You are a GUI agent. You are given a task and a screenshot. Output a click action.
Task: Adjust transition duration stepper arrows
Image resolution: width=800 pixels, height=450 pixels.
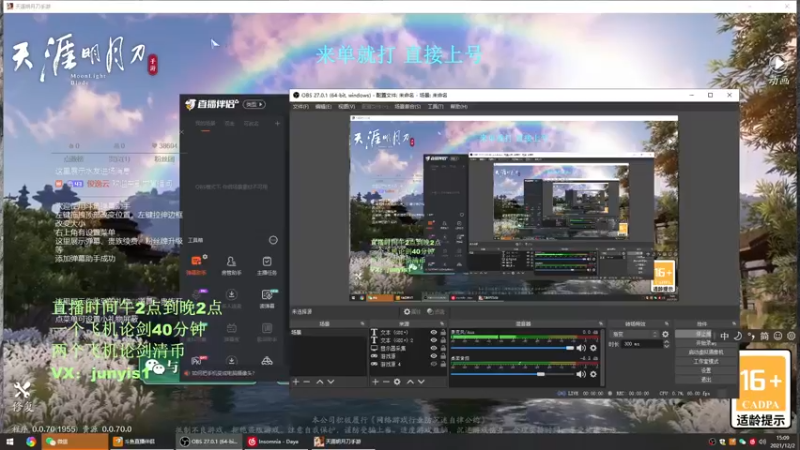[666, 344]
